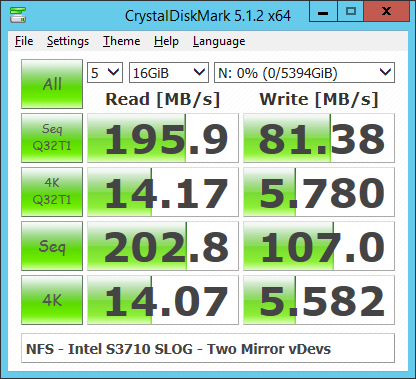Minimize the CrystalDiskMark window
The height and width of the screenshot is (379, 416).
(323, 12)
